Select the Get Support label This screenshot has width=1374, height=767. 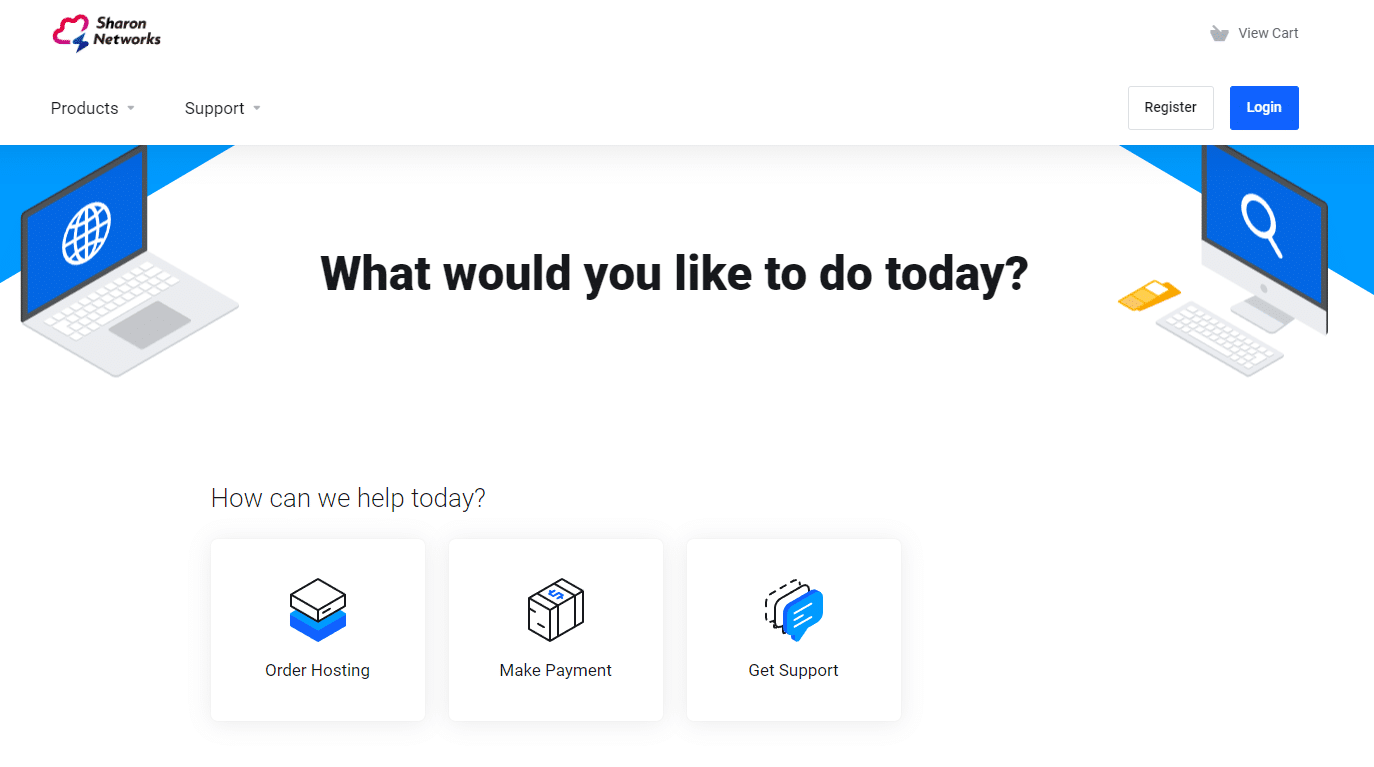tap(793, 670)
